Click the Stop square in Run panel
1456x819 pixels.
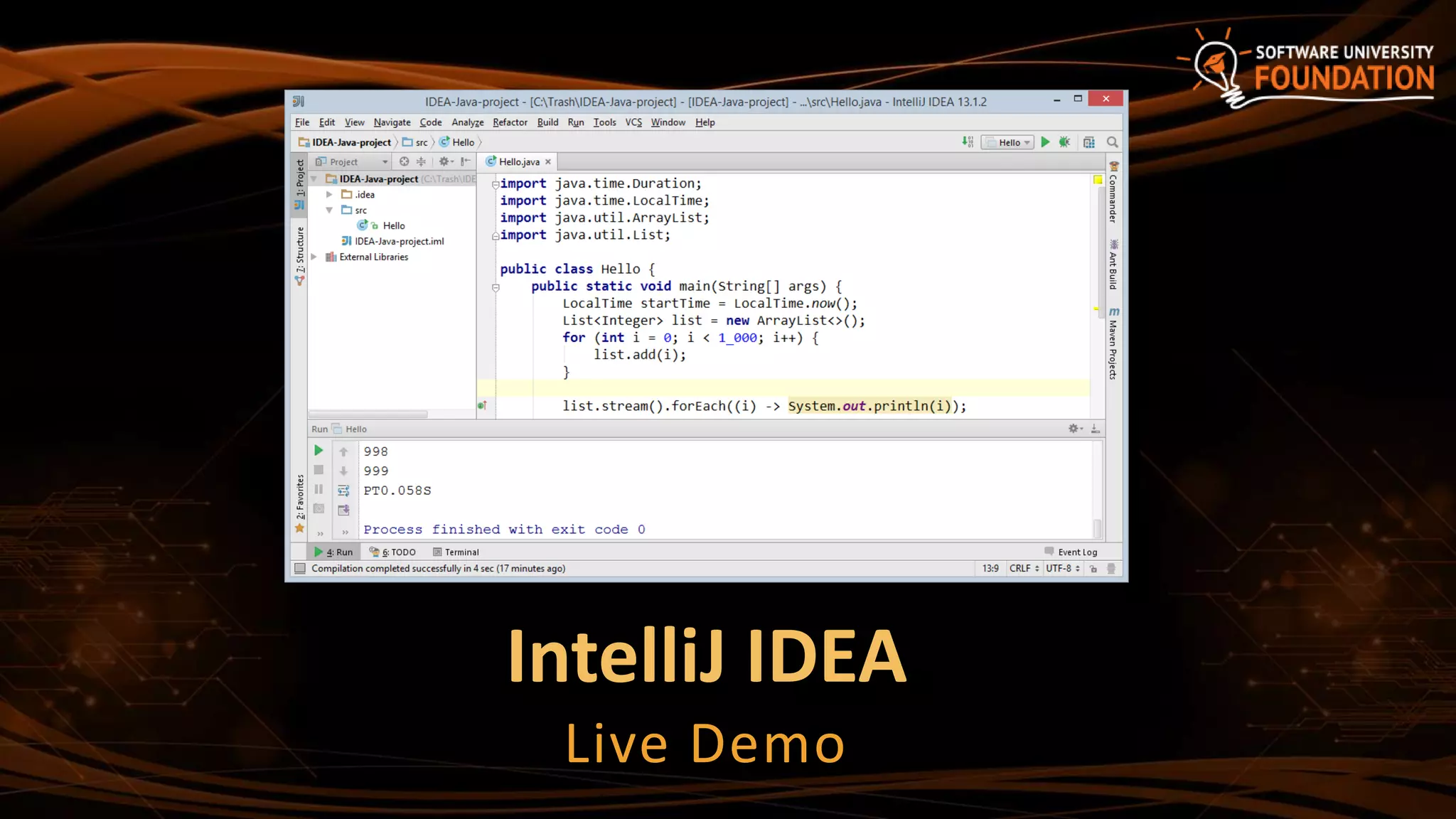[x=318, y=470]
